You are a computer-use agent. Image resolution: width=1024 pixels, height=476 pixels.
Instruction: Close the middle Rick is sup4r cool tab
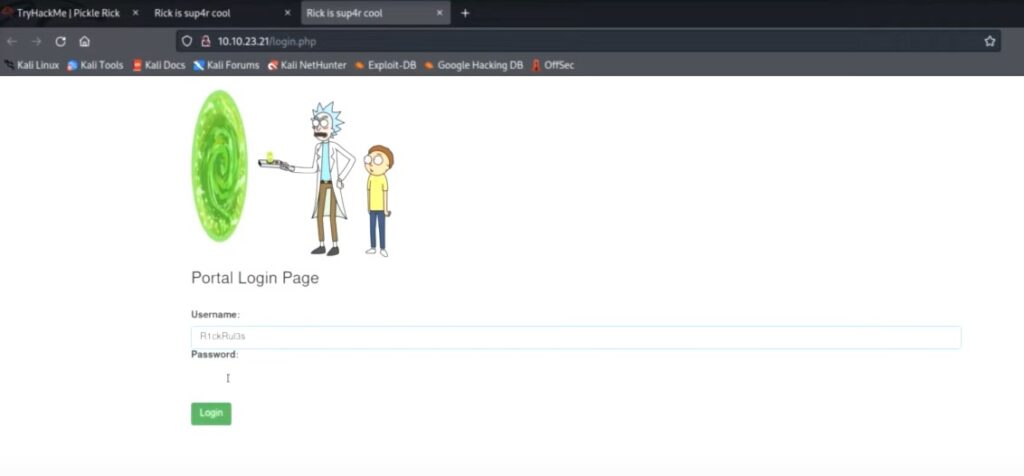[287, 13]
